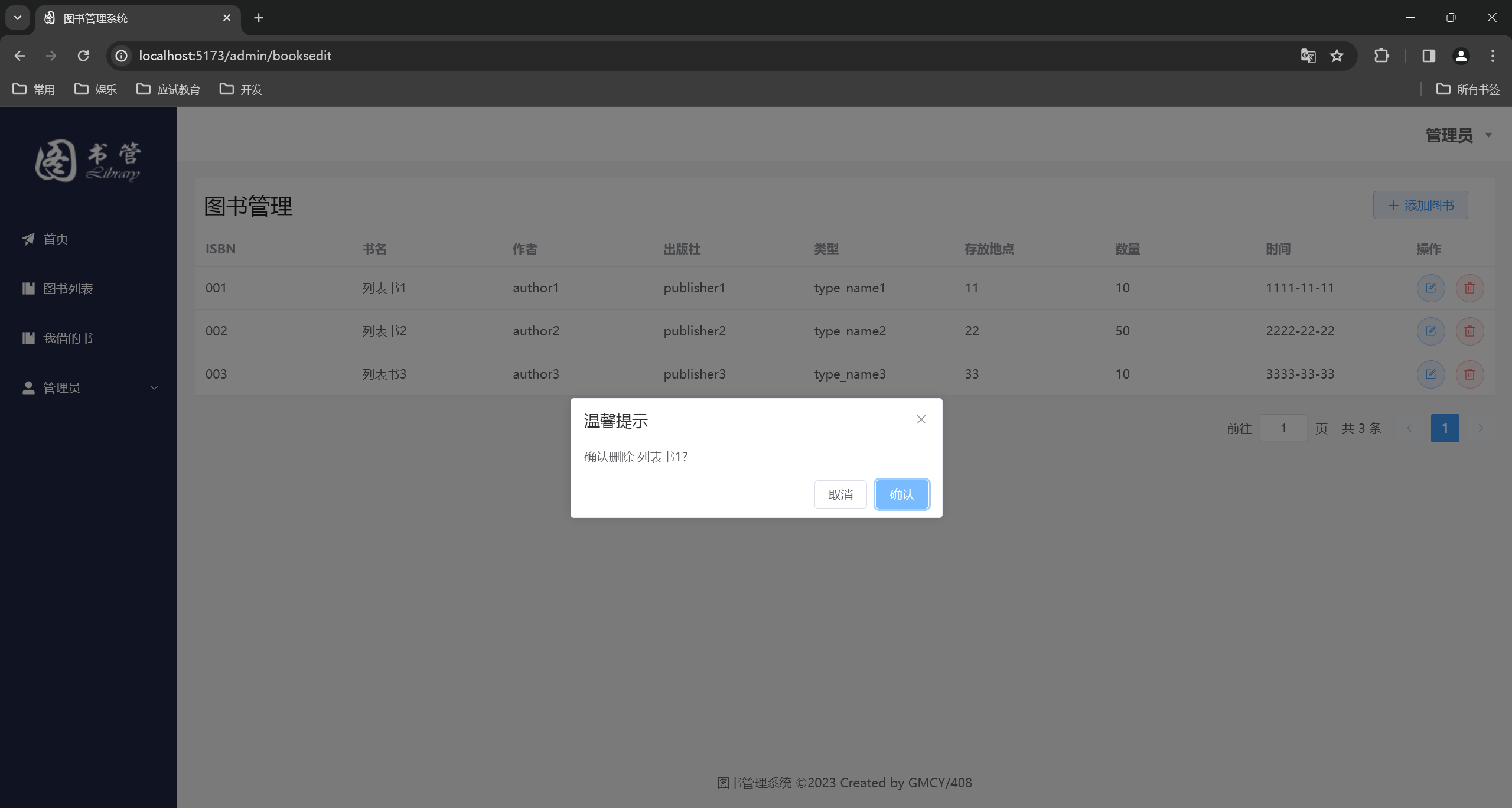Click browser forward arrow

tap(51, 56)
